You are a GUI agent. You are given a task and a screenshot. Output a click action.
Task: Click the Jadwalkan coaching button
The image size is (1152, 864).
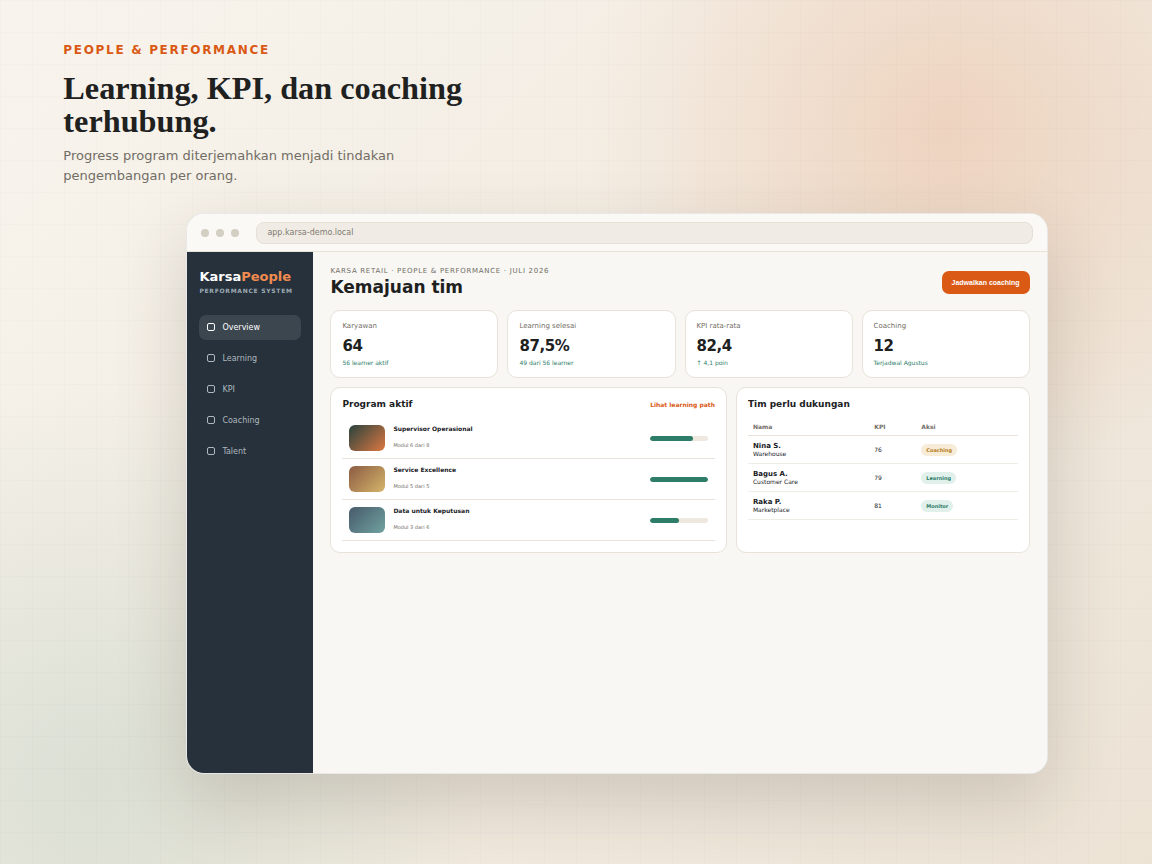985,282
